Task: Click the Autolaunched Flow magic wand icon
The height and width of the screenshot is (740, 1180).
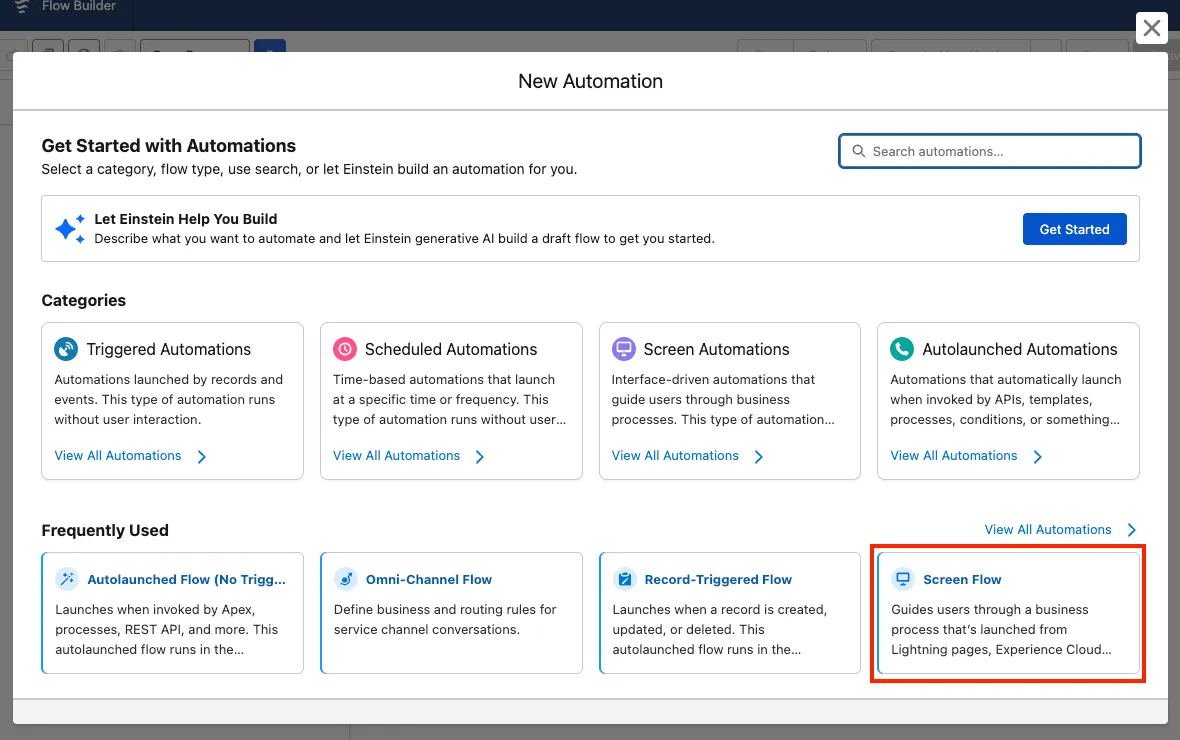Action: click(67, 579)
